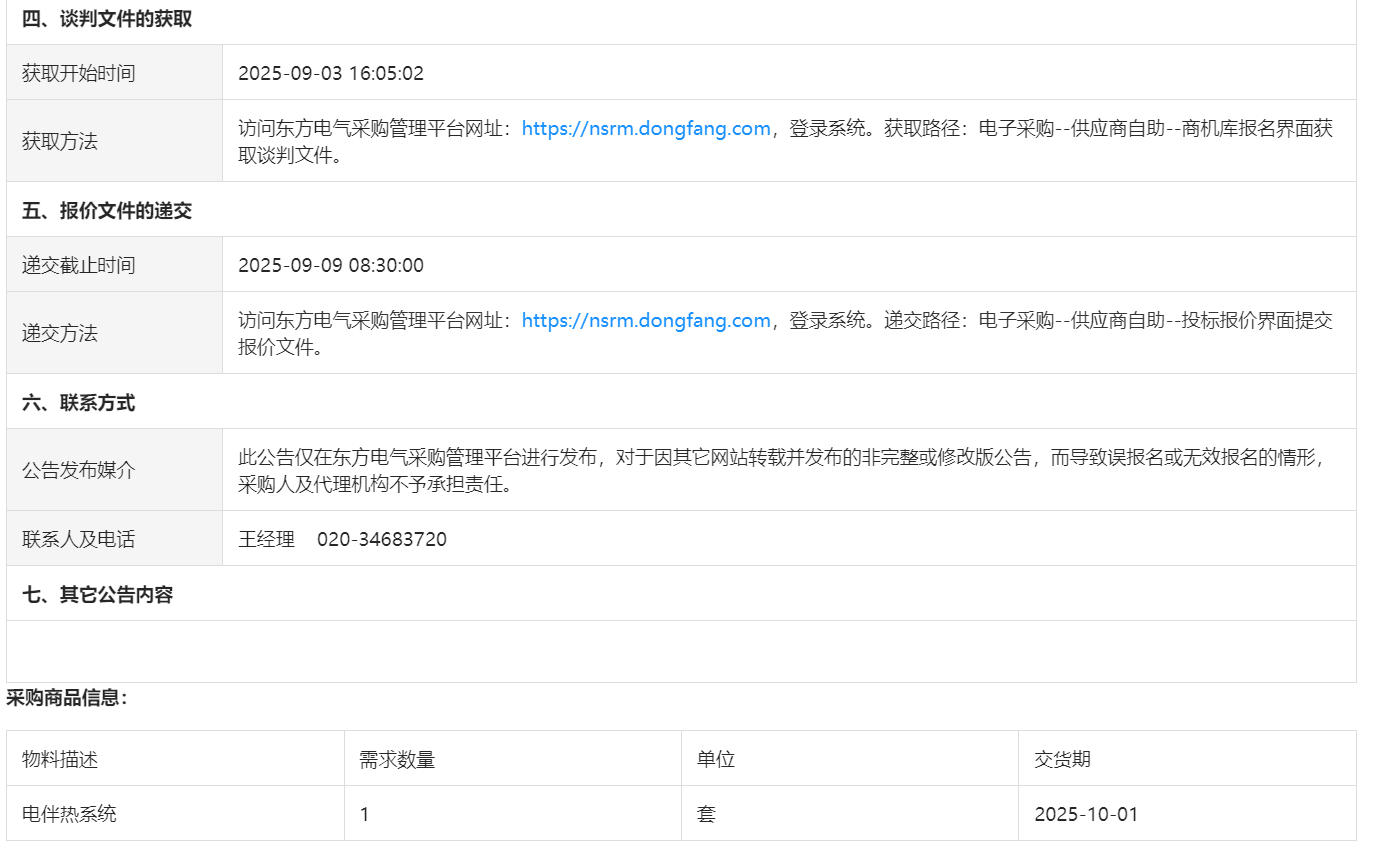Open the nsrm.dongfang.com link in 递交方法 row
This screenshot has width=1393, height=849.
[x=646, y=321]
